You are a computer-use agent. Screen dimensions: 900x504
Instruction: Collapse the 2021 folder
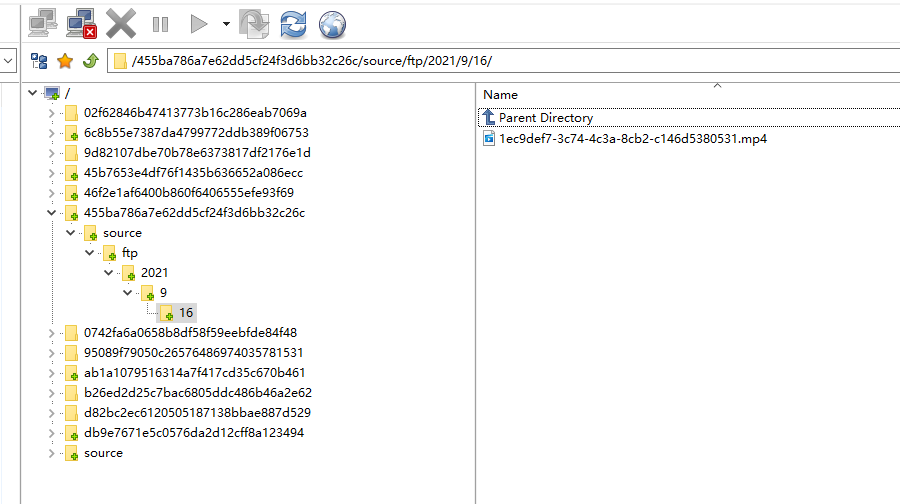tap(108, 273)
